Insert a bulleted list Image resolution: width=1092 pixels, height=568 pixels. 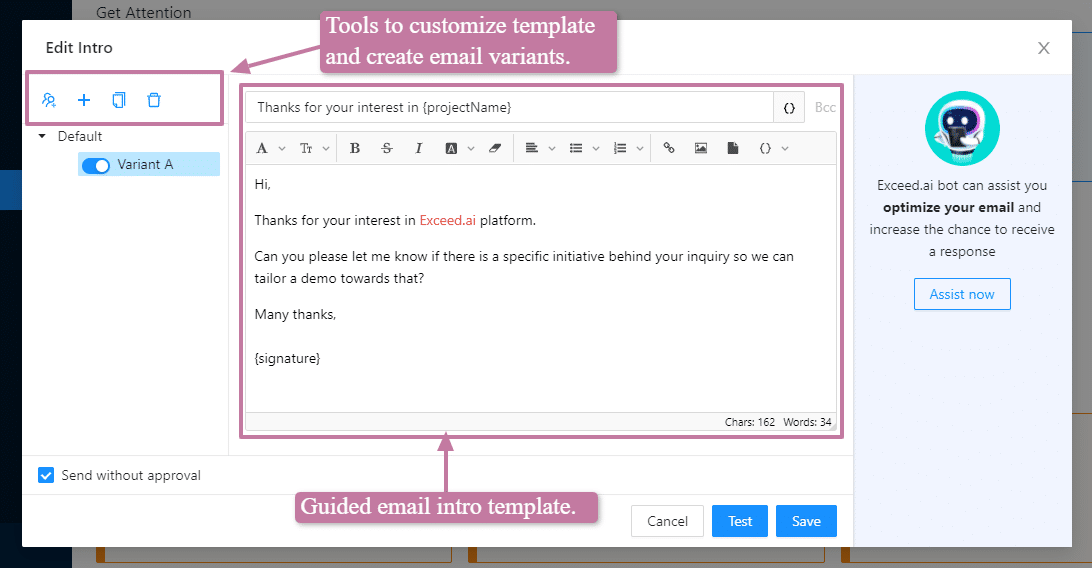[576, 148]
